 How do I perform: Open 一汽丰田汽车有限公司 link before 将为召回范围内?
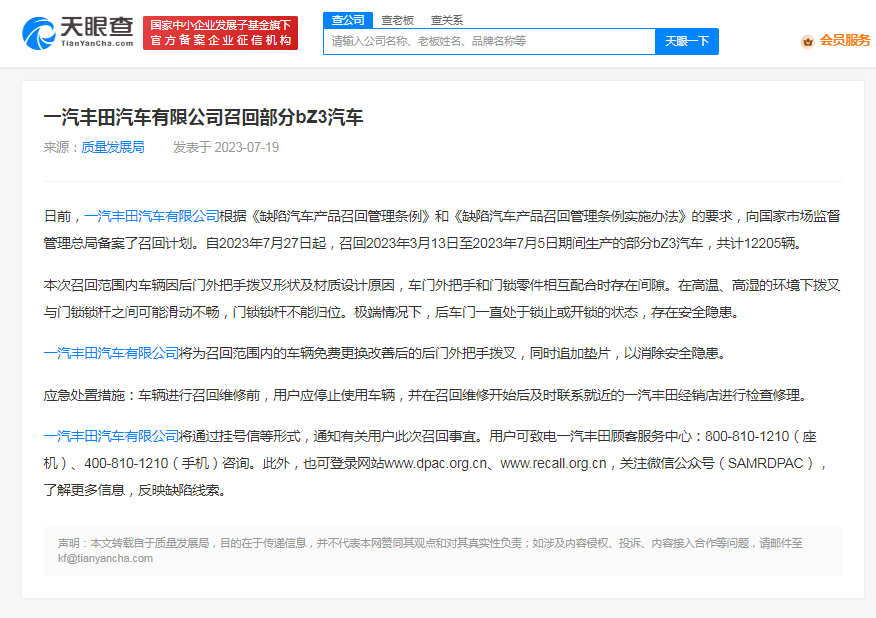[x=111, y=353]
